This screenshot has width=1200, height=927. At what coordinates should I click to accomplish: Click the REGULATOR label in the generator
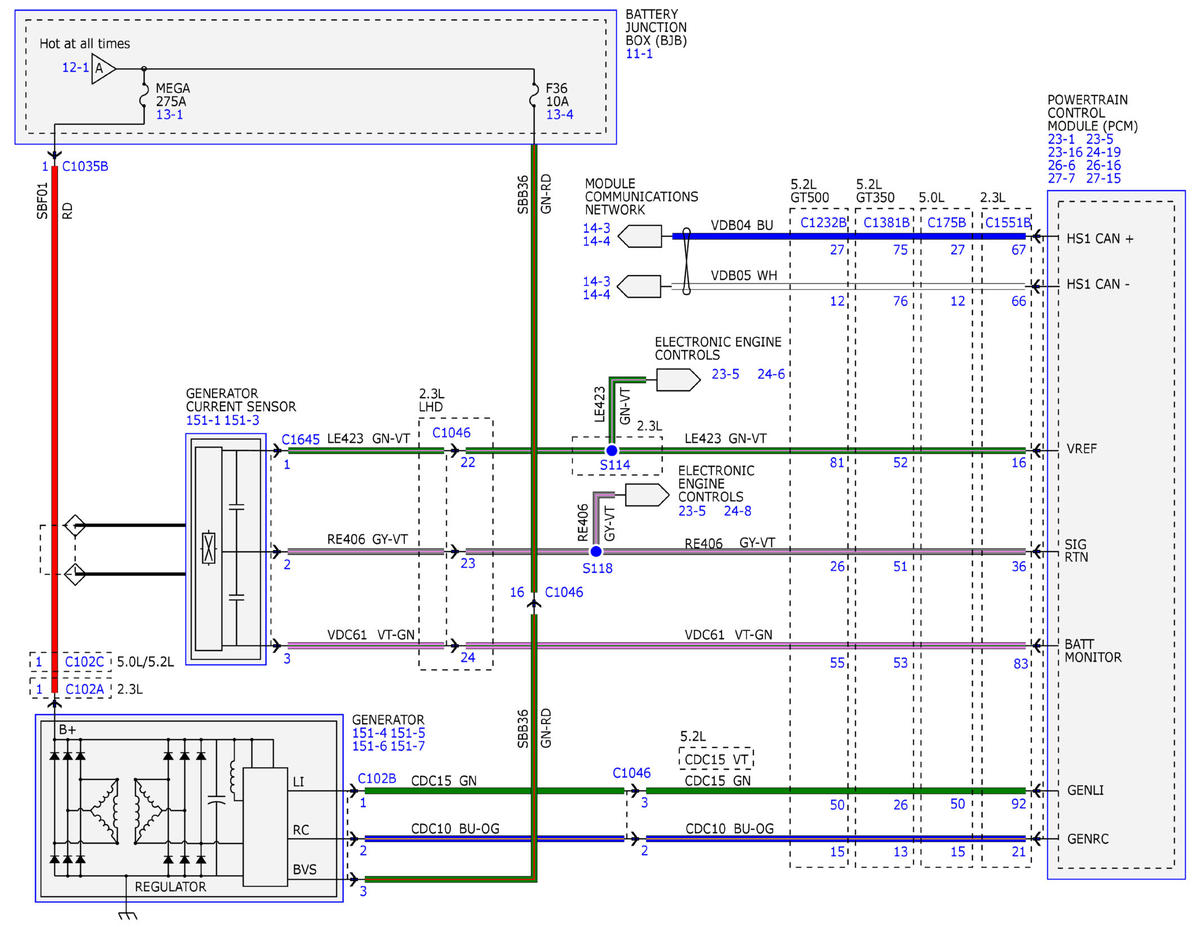click(170, 887)
